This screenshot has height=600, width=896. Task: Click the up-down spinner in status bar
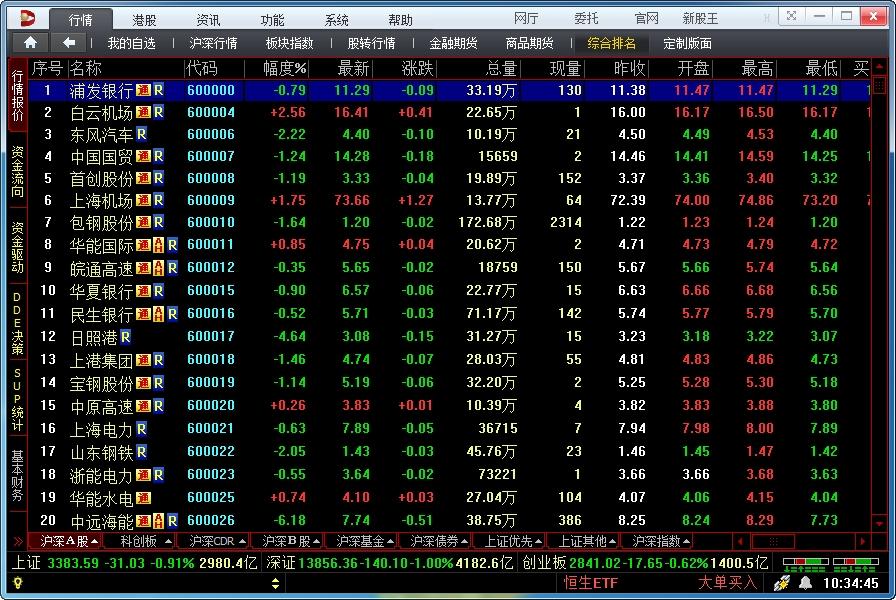(275, 583)
